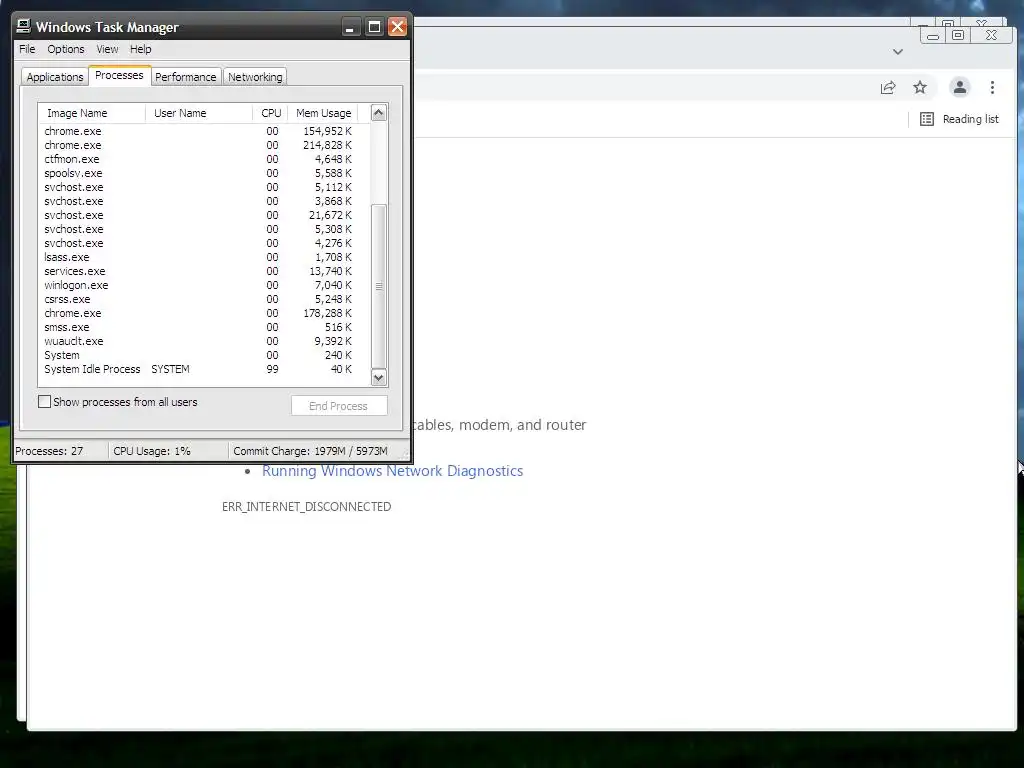The image size is (1024, 768).
Task: Click the ERR_INTERNET_DISCONNECTED error text
Action: pyautogui.click(x=306, y=507)
